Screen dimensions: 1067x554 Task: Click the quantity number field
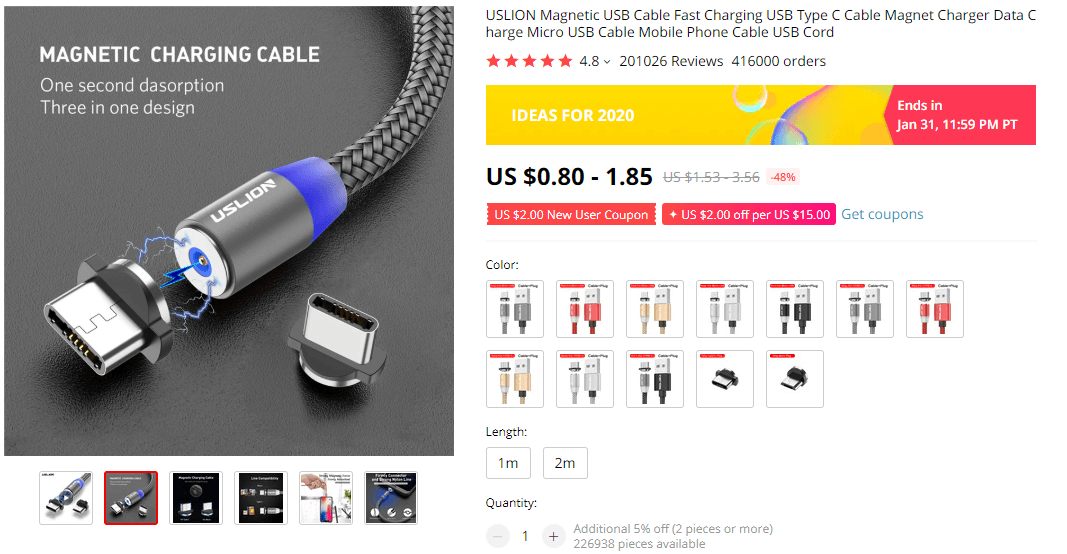pyautogui.click(x=525, y=537)
